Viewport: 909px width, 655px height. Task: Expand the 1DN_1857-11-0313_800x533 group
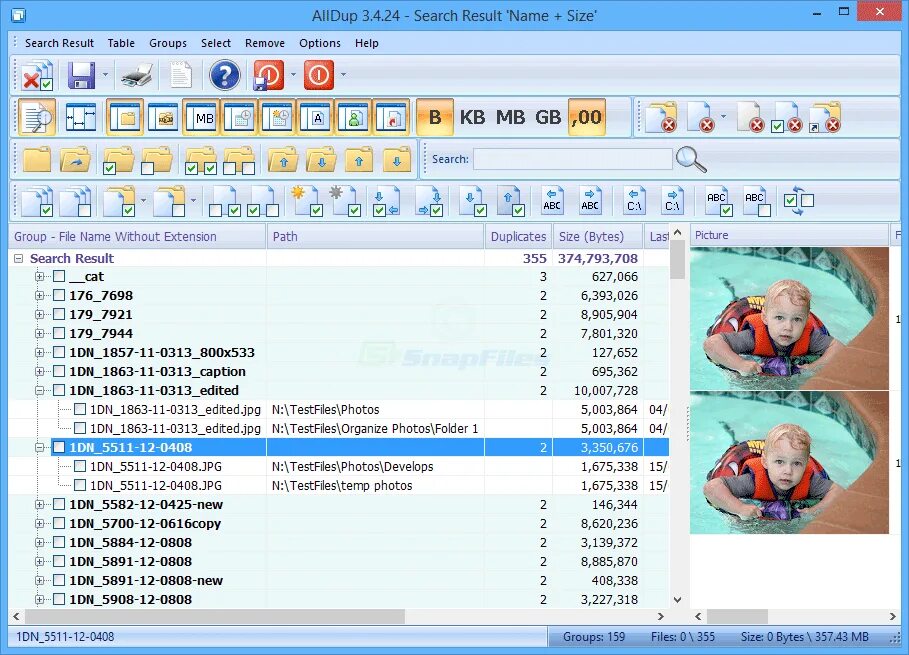click(x=39, y=352)
